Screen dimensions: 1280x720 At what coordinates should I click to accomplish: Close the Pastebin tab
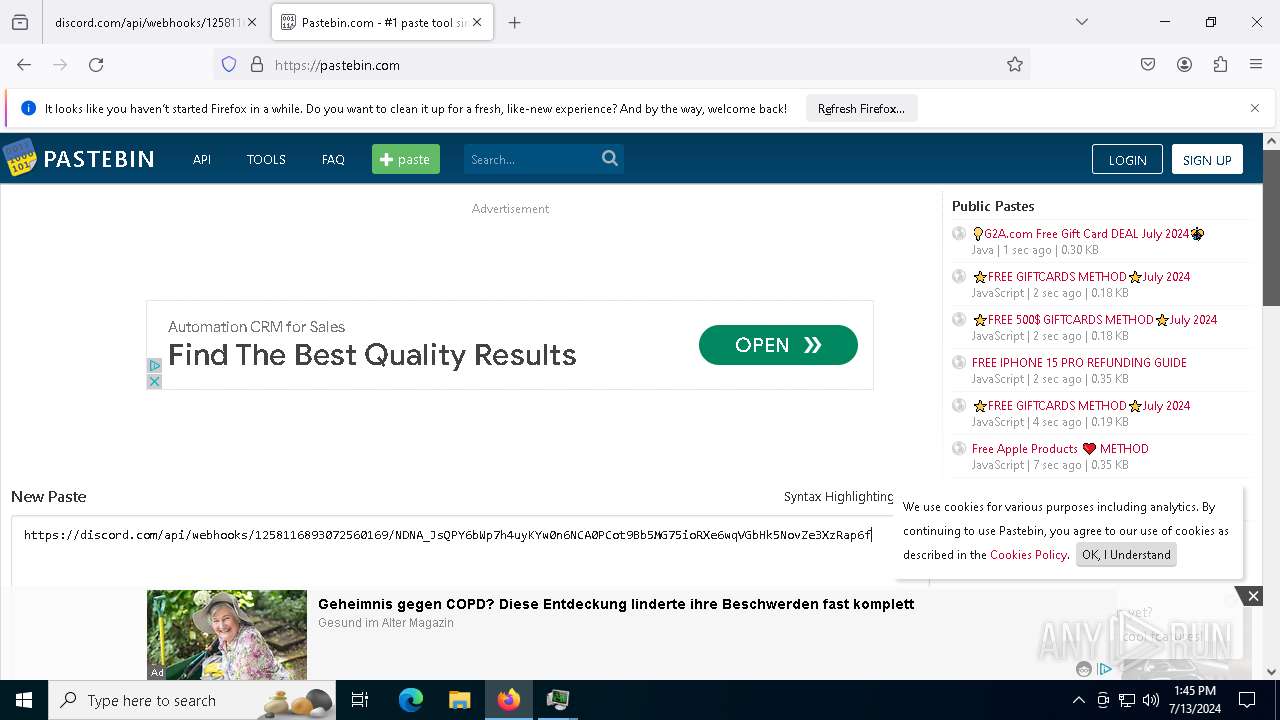coord(477,22)
